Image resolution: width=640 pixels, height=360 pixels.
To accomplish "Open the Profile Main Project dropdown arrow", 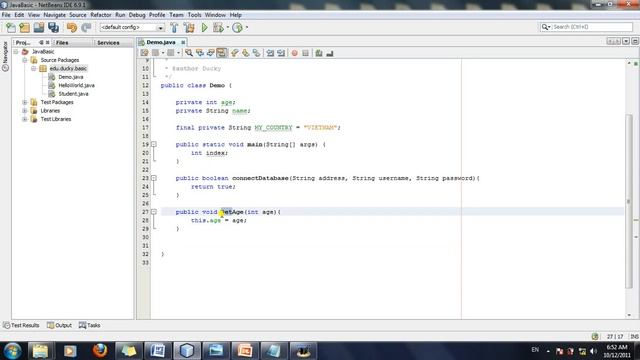I will coord(247,27).
